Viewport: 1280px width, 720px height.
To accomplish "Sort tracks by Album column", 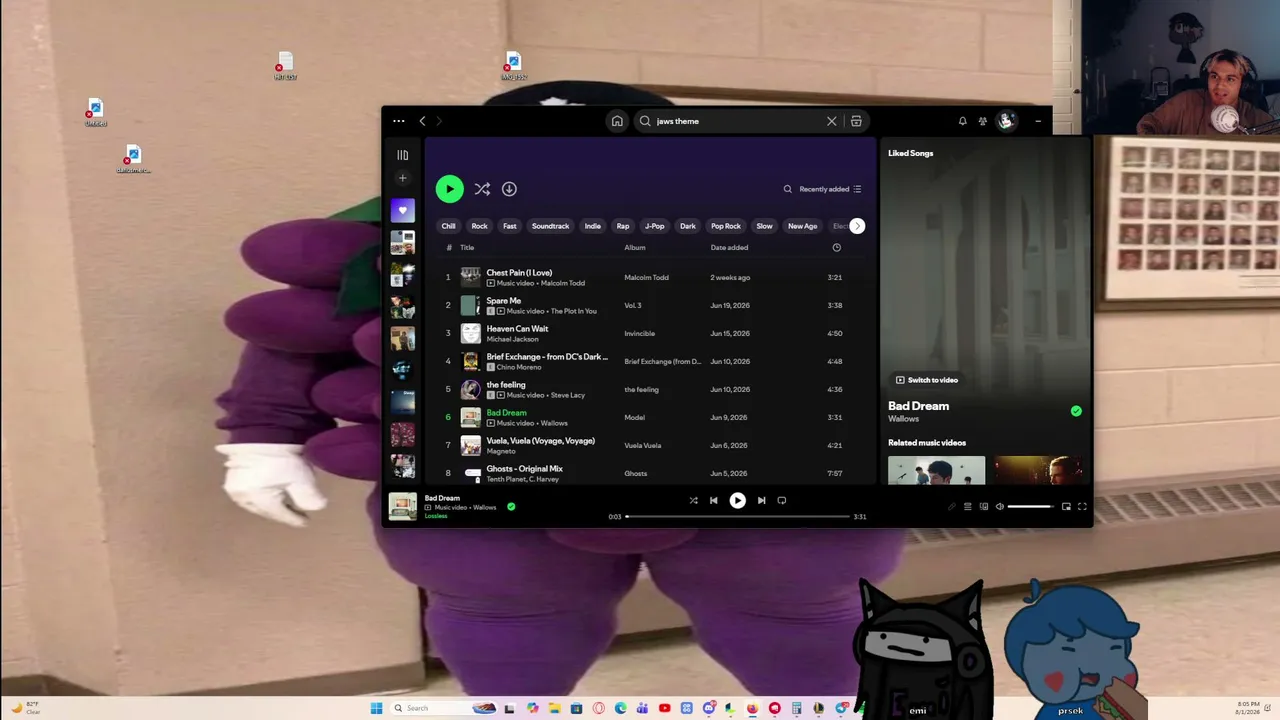I will point(635,248).
